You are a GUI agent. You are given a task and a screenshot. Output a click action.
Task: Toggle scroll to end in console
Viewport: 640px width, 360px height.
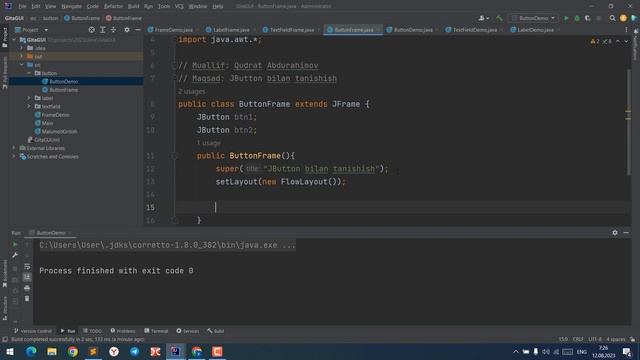click(x=27, y=277)
